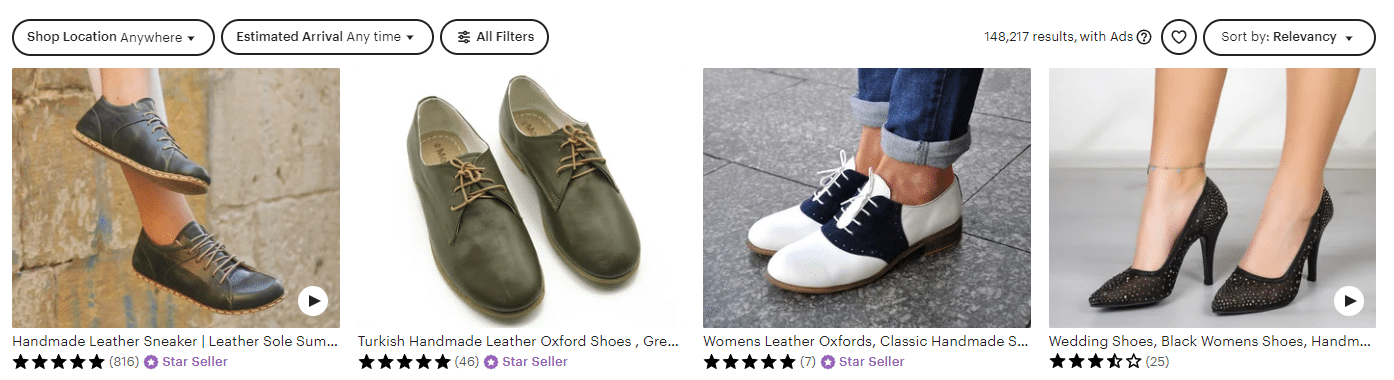Play video on Wedding Shoes listing
The width and height of the screenshot is (1394, 380).
click(x=1349, y=300)
